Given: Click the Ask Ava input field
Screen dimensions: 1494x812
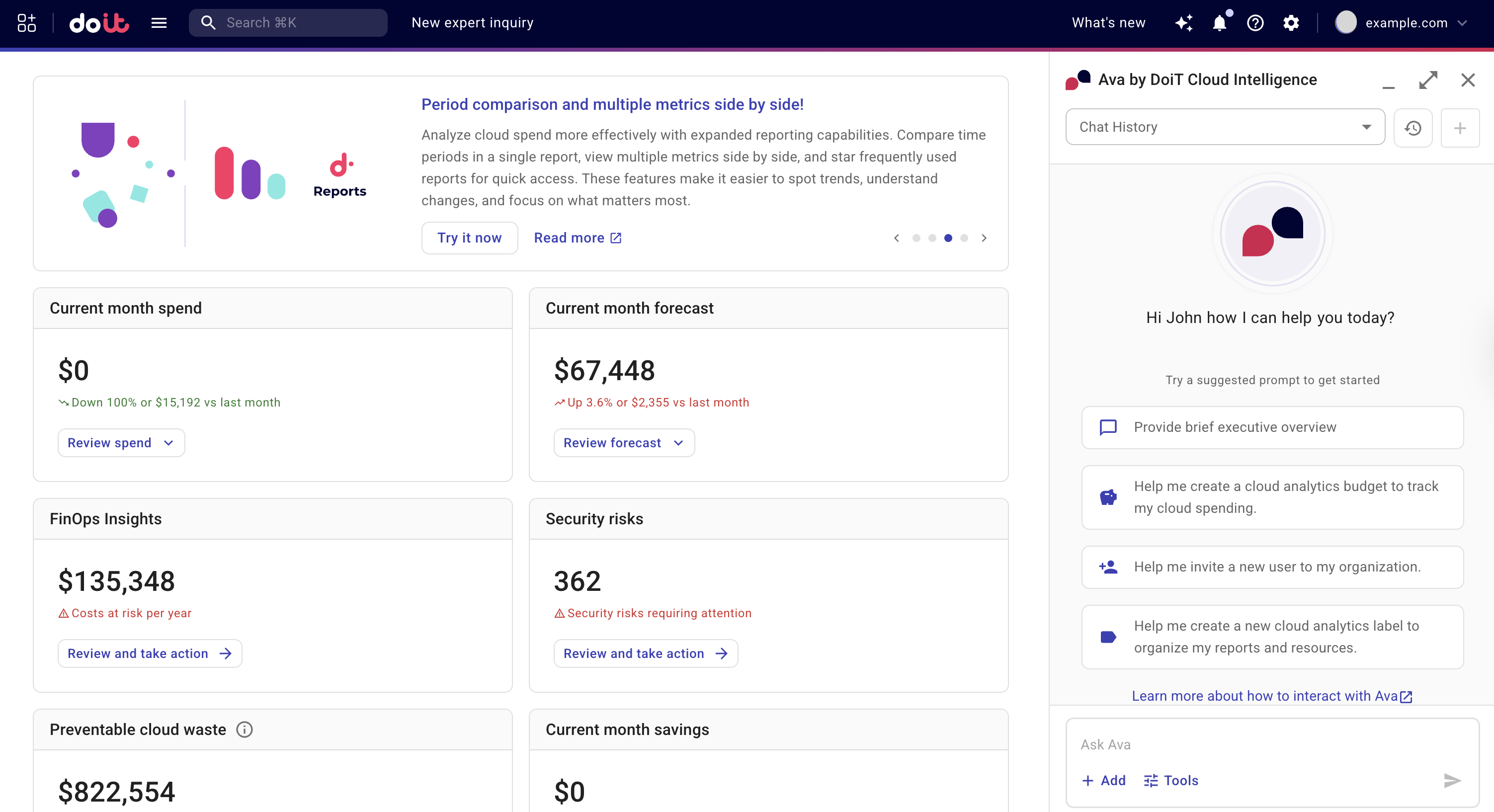Looking at the screenshot, I should (x=1258, y=744).
